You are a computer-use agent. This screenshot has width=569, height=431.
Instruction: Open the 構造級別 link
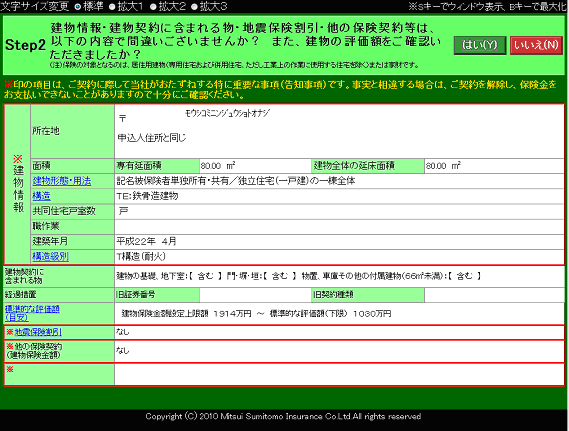[50, 256]
